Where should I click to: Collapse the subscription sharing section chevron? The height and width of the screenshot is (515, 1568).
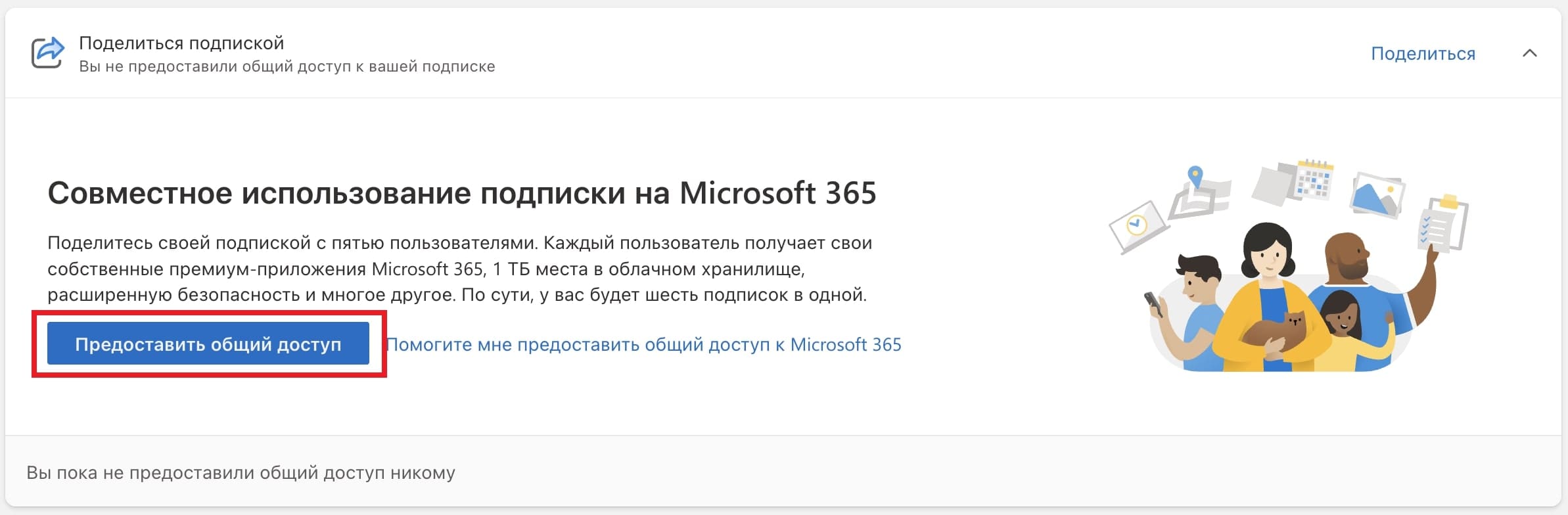point(1529,53)
